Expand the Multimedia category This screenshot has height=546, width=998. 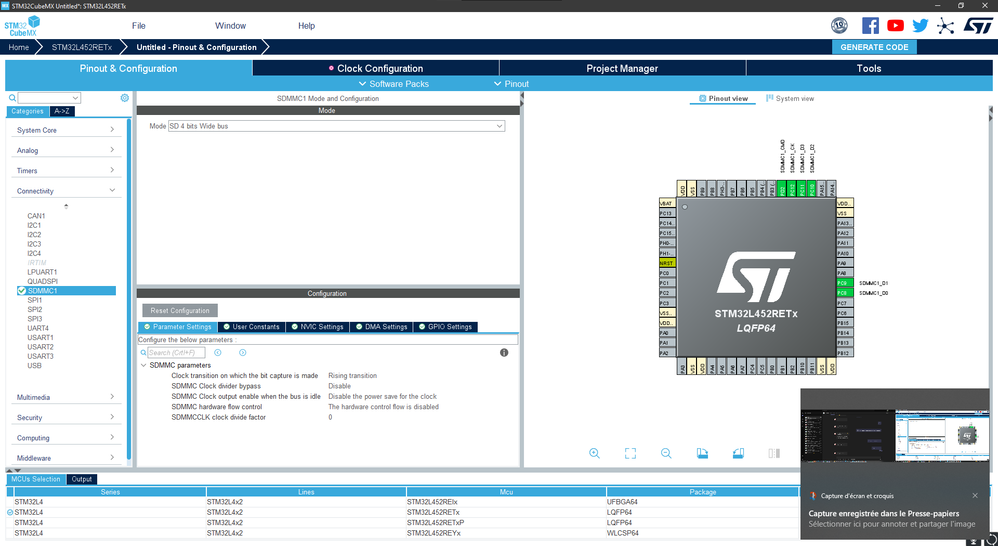[66, 397]
